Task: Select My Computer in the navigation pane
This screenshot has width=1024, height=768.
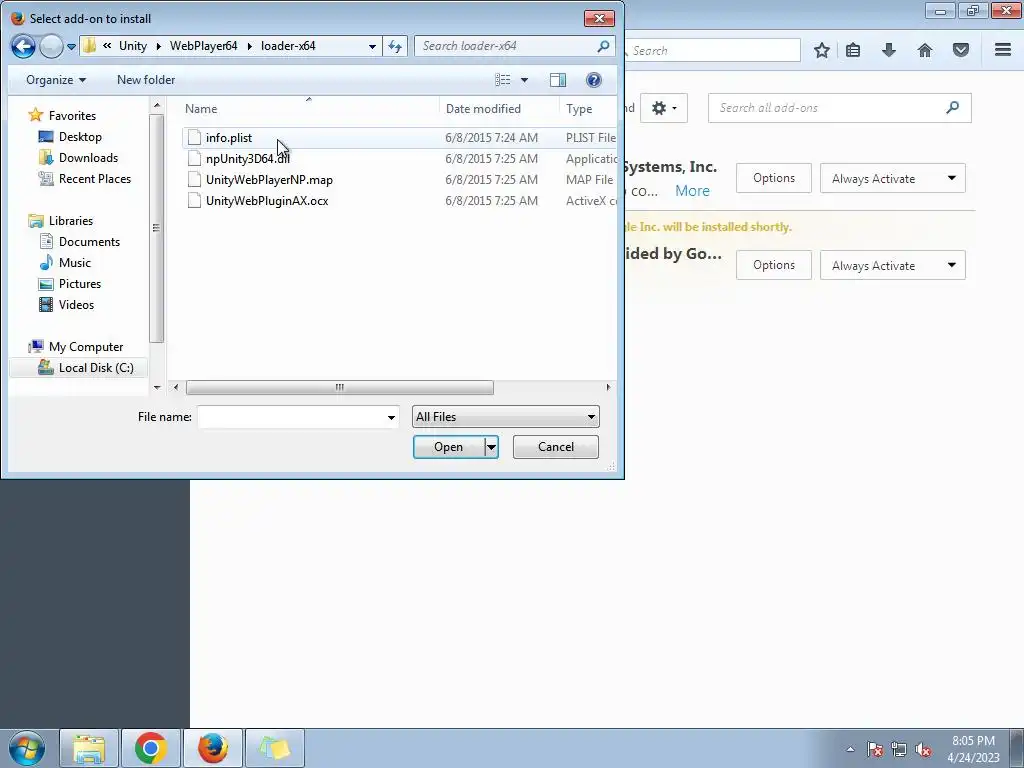Action: [x=86, y=347]
